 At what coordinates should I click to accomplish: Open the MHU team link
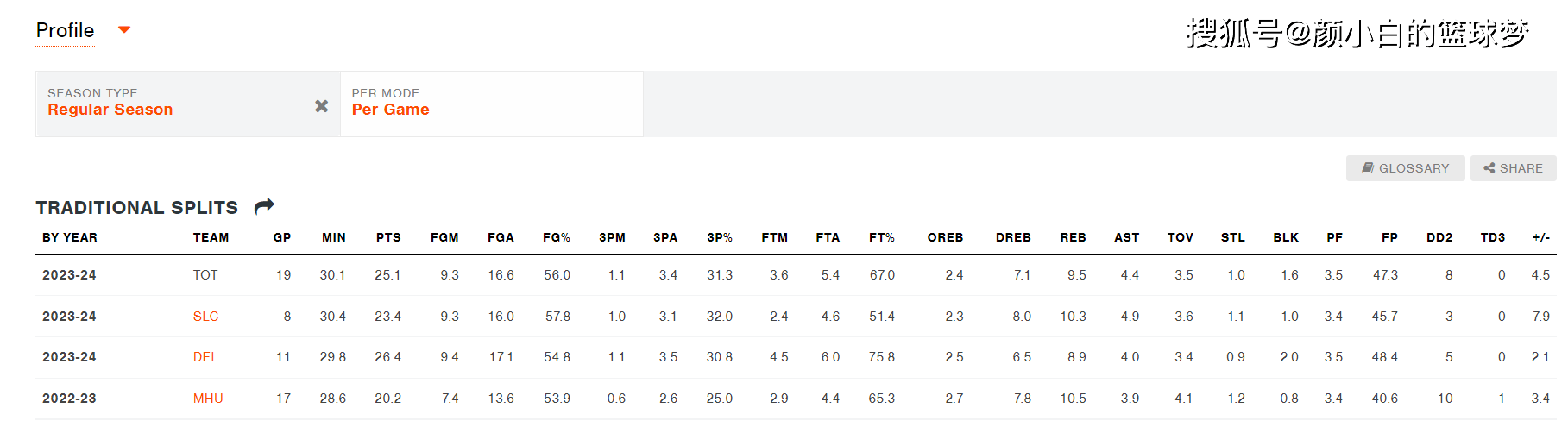pos(208,399)
